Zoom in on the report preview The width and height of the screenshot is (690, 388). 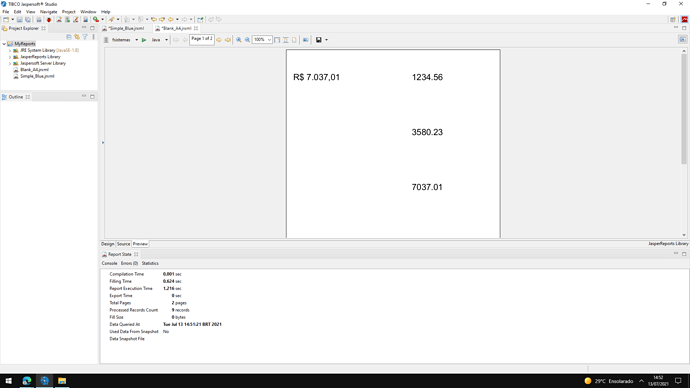pyautogui.click(x=239, y=40)
